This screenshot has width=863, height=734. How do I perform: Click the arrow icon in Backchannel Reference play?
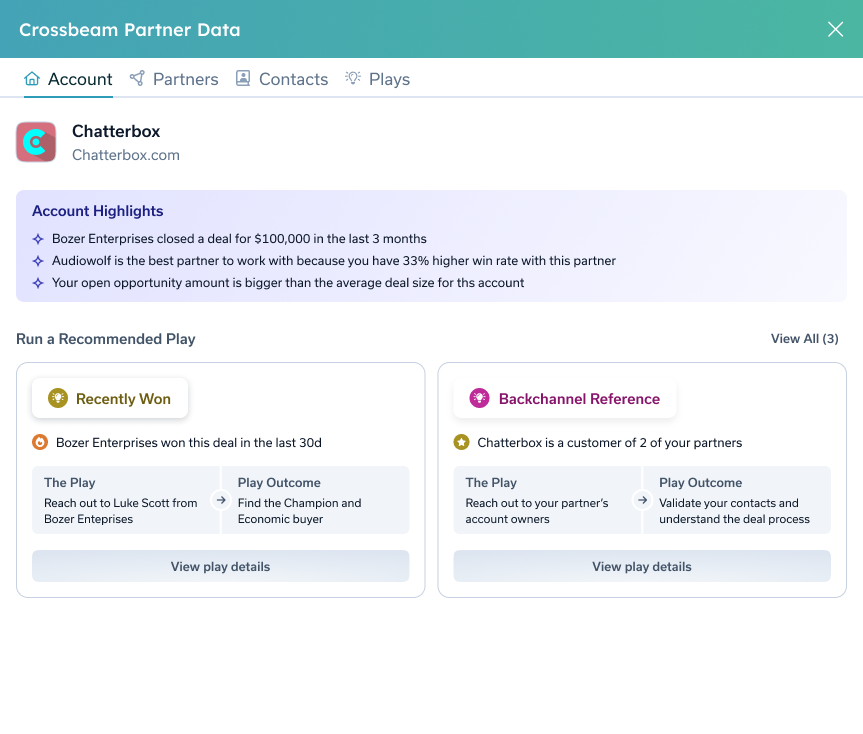[642, 500]
